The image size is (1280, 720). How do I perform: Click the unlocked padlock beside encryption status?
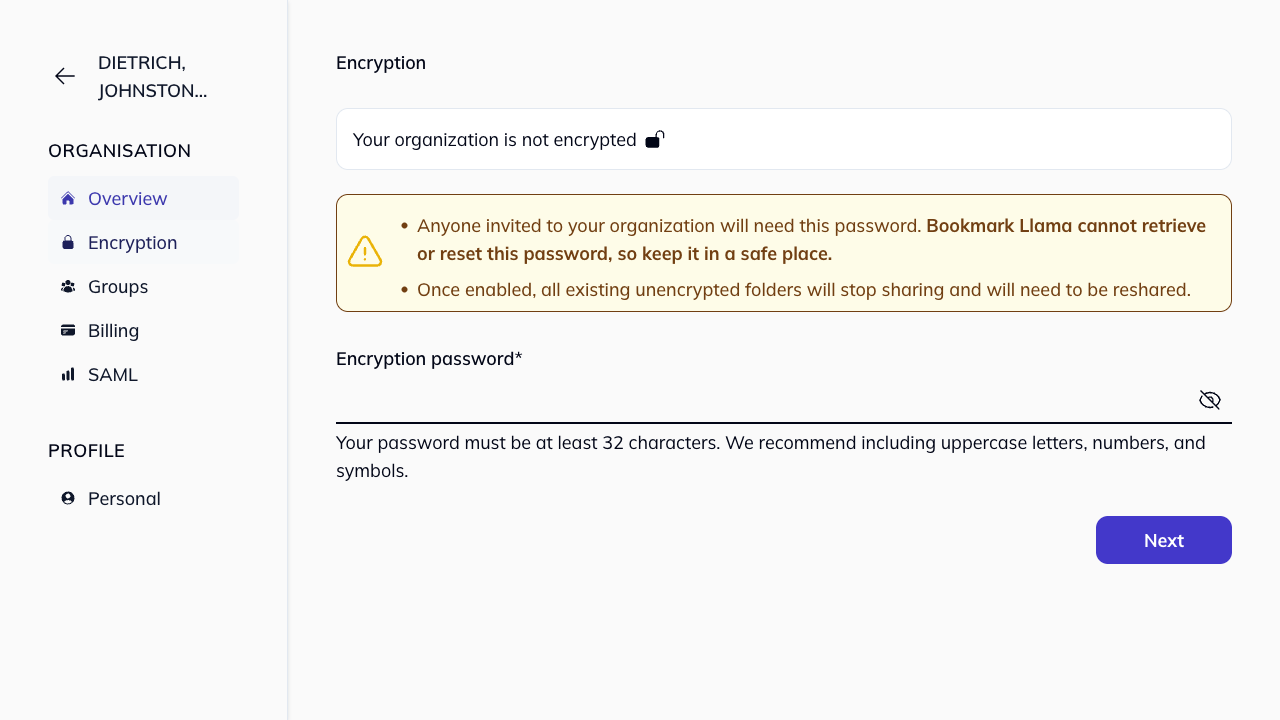[655, 139]
